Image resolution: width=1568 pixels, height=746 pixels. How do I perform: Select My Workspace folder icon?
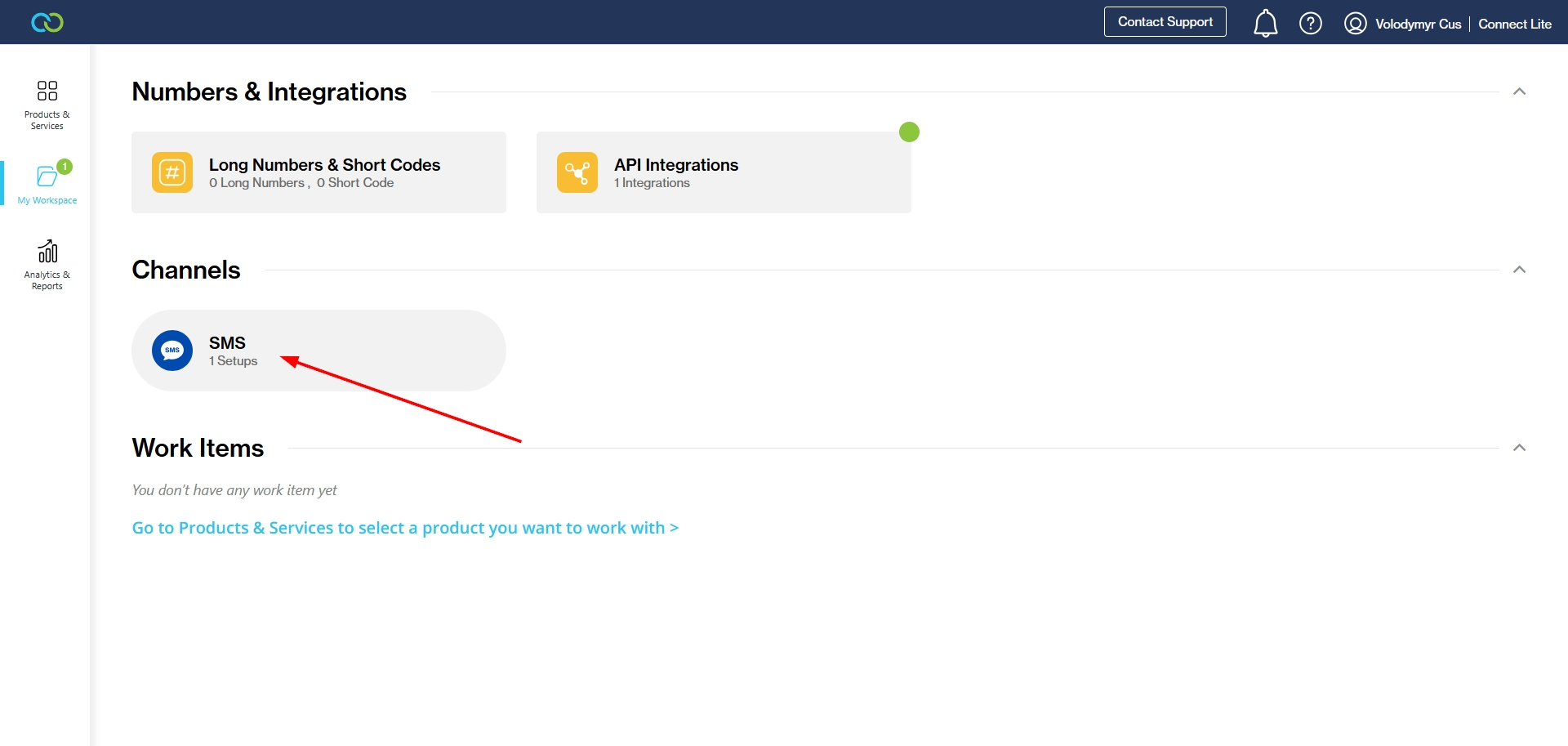pos(47,176)
